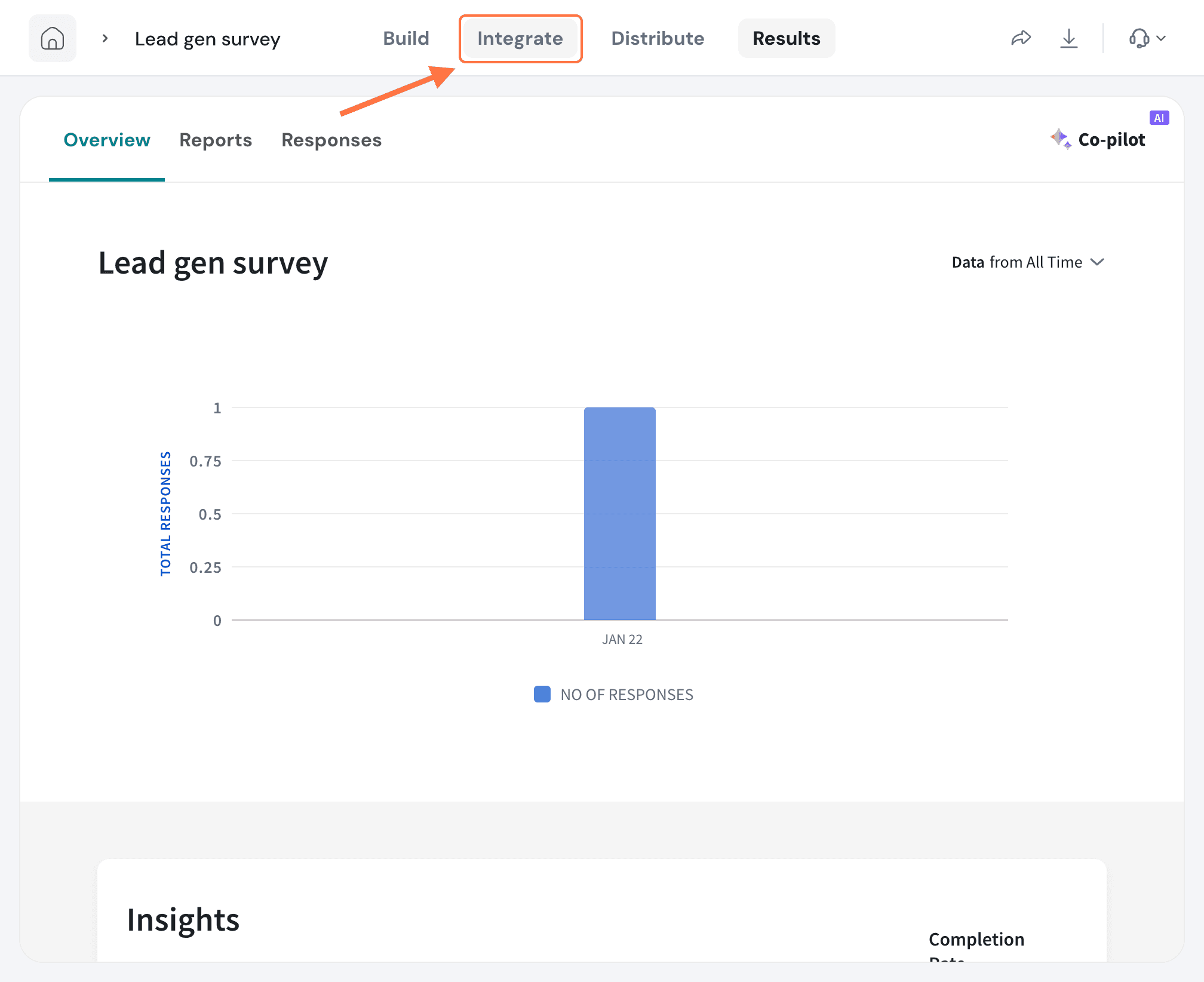Open the Co-pilot assistant

tap(1111, 140)
